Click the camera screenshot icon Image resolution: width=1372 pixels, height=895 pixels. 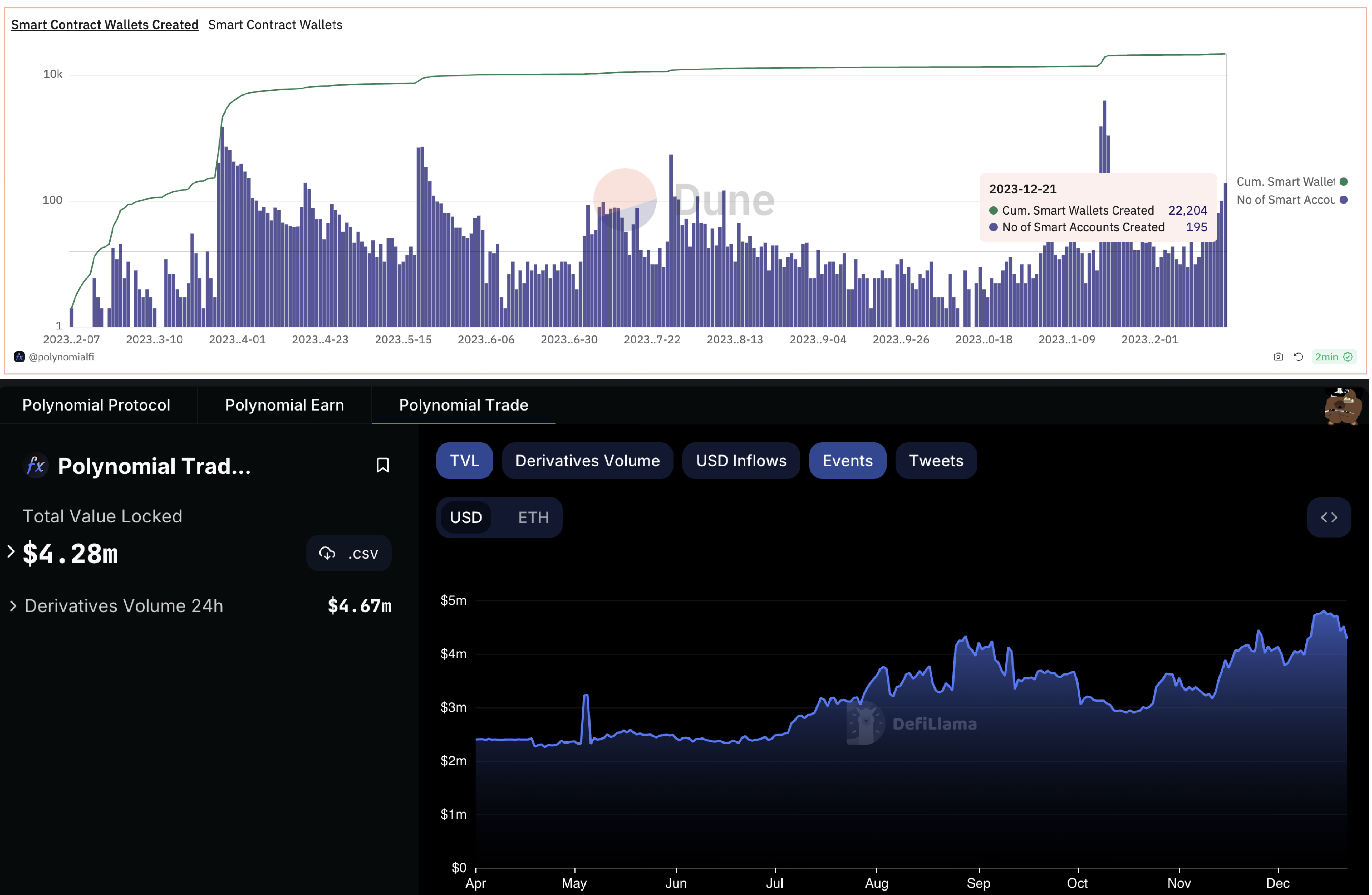[1278, 357]
